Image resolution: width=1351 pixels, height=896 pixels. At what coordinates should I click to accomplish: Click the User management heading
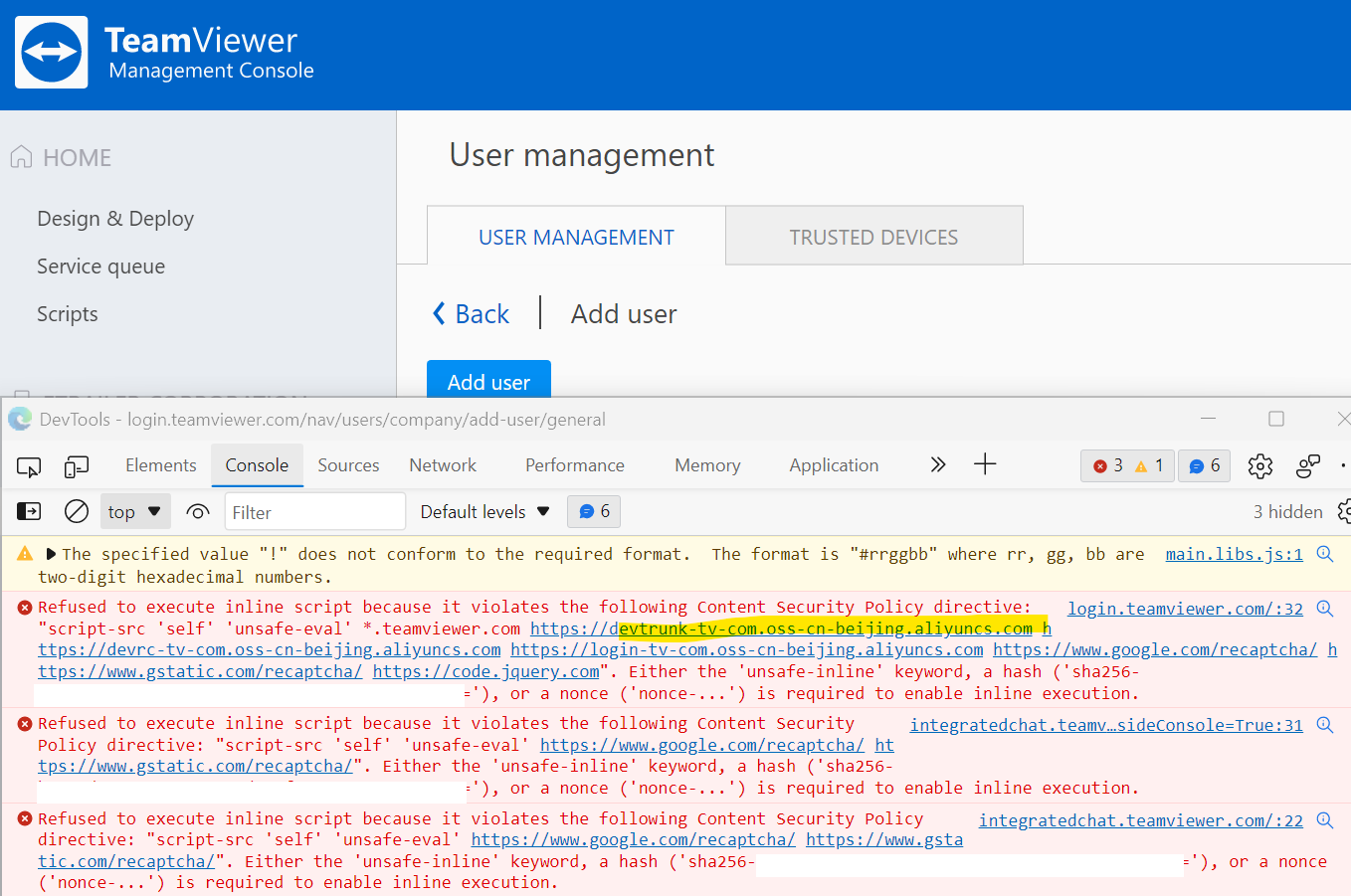[582, 155]
